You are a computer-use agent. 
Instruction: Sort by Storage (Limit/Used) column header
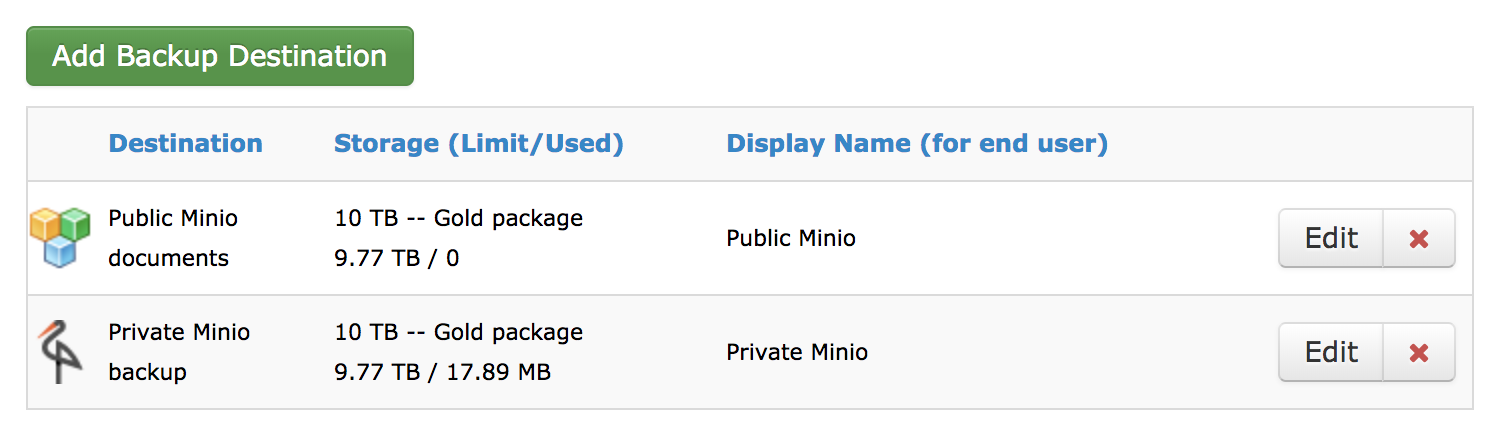[x=478, y=144]
